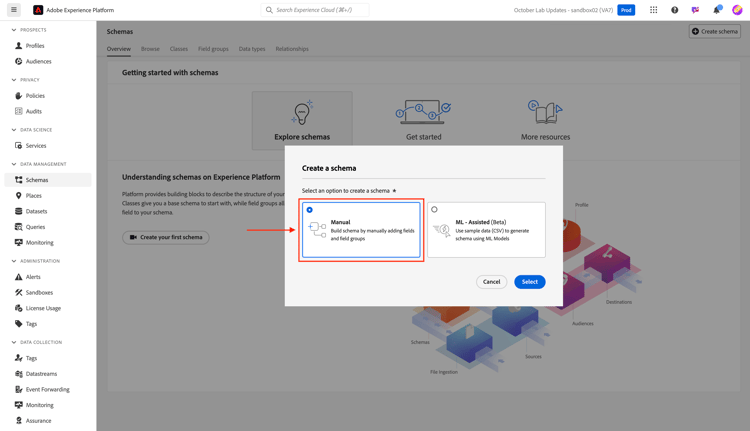Click the Profiles icon in sidebar
The image size is (750, 431).
point(19,45)
